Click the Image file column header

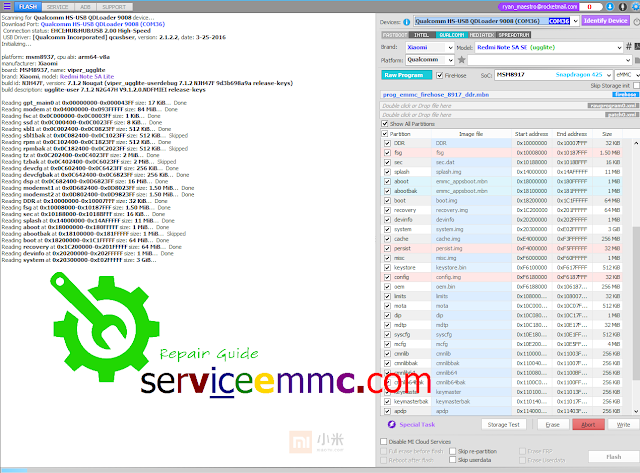coord(471,134)
